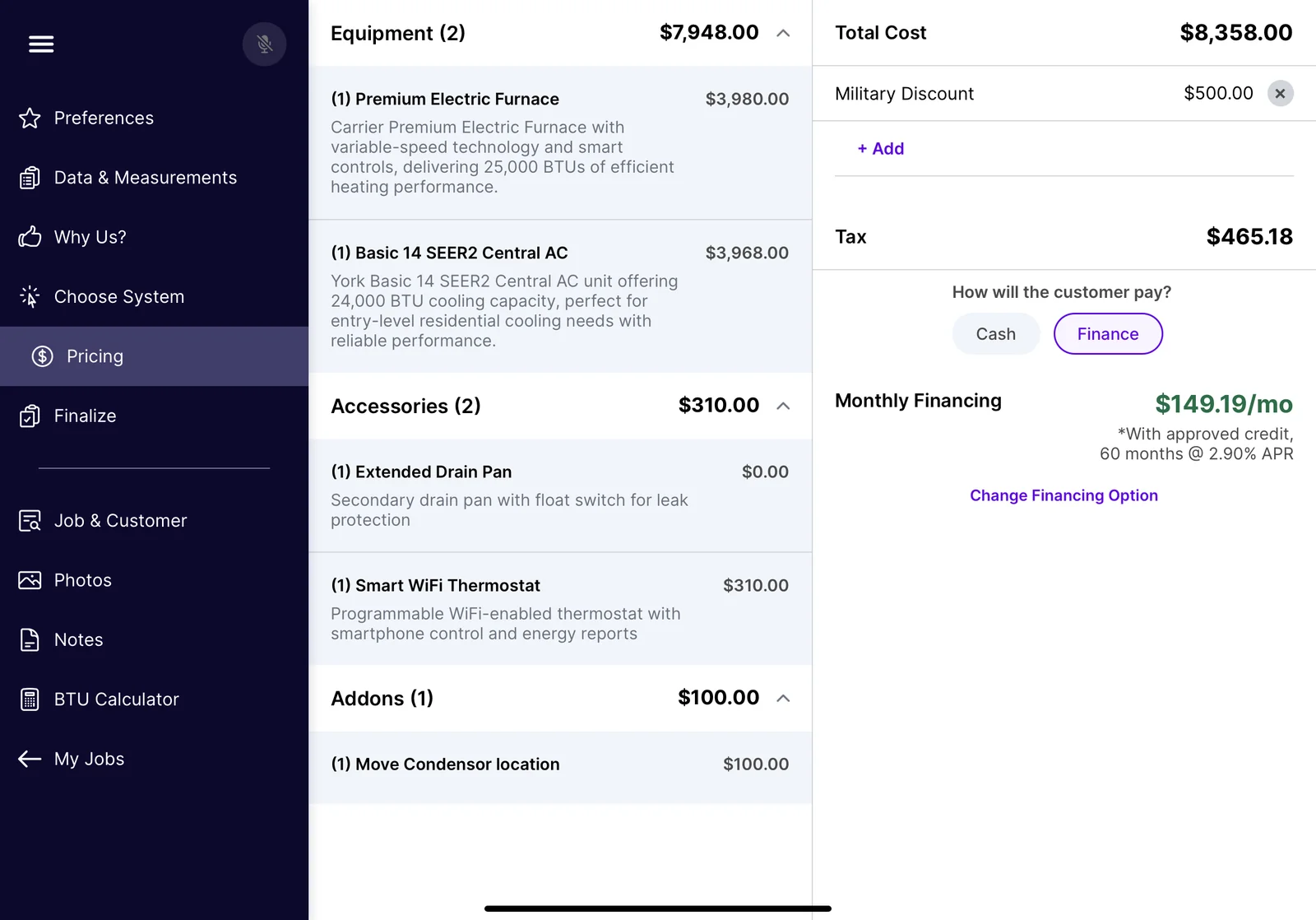Click the Job & Customer search icon
The height and width of the screenshot is (920, 1316).
[x=30, y=521]
